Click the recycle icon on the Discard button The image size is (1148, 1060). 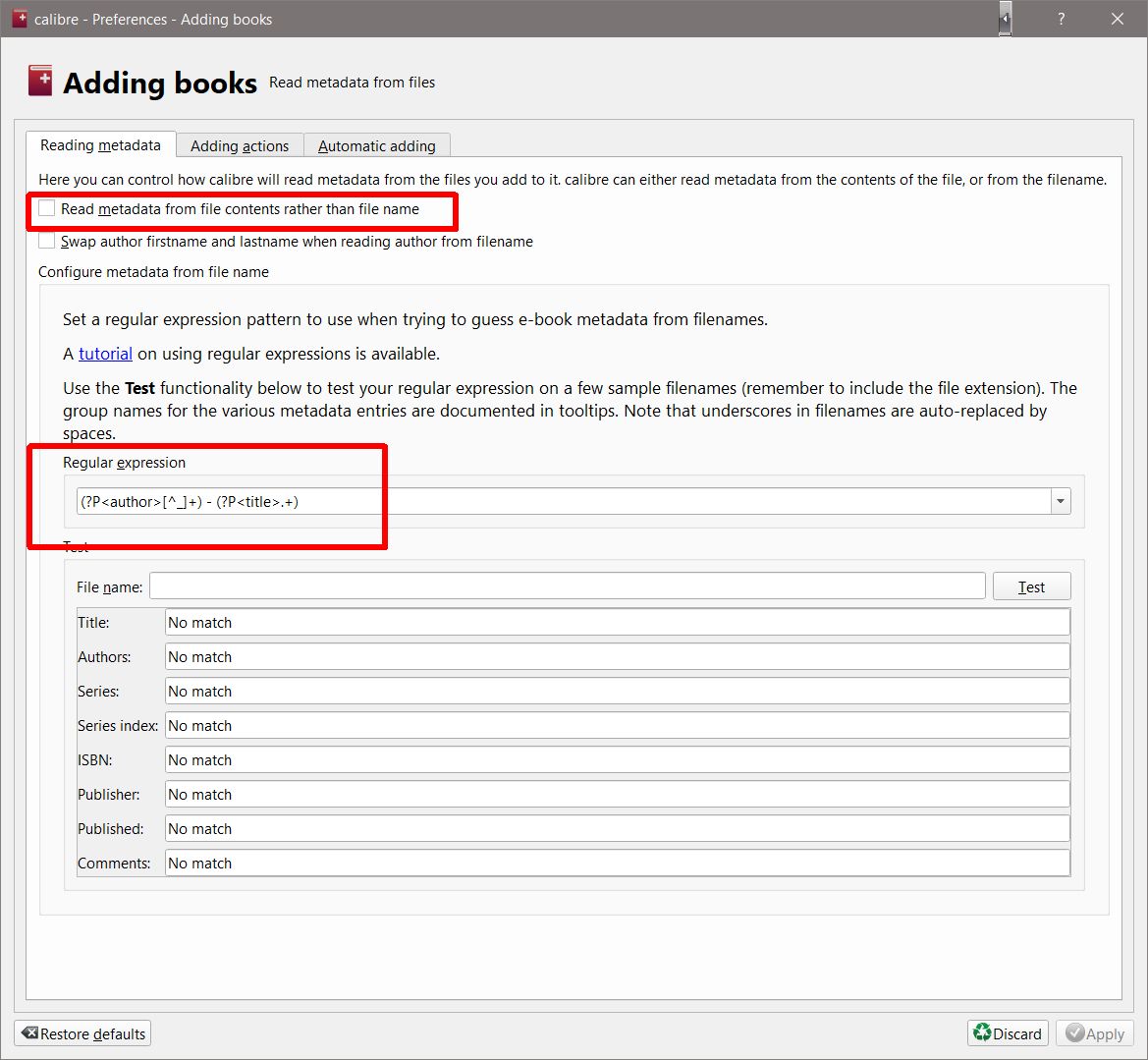tap(982, 1032)
